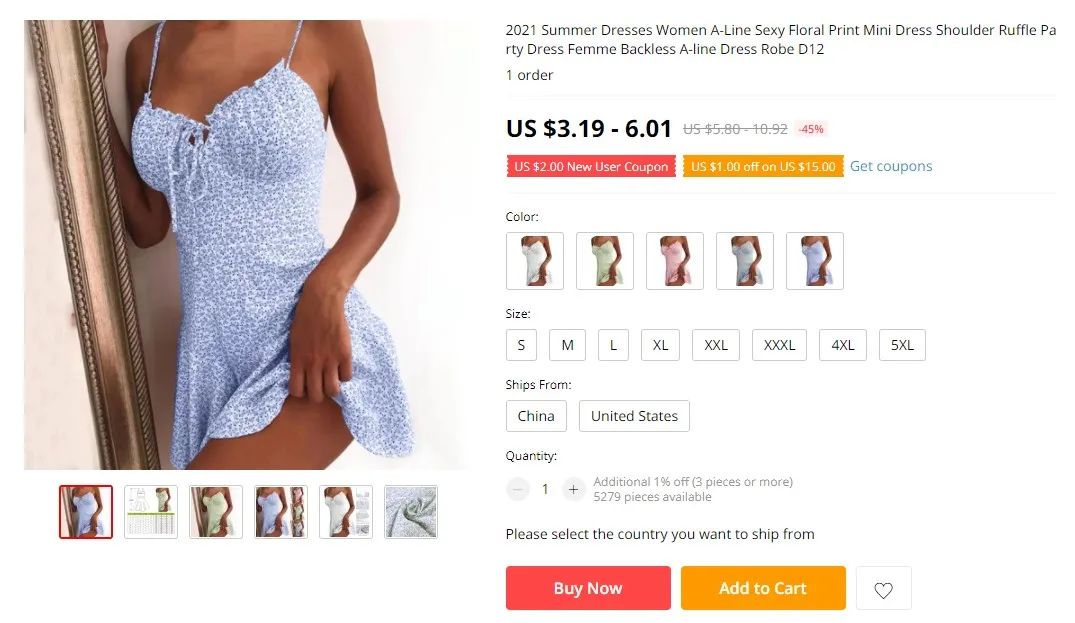Viewport: 1075px width, 623px height.
Task: Choose size XL
Action: pos(660,345)
